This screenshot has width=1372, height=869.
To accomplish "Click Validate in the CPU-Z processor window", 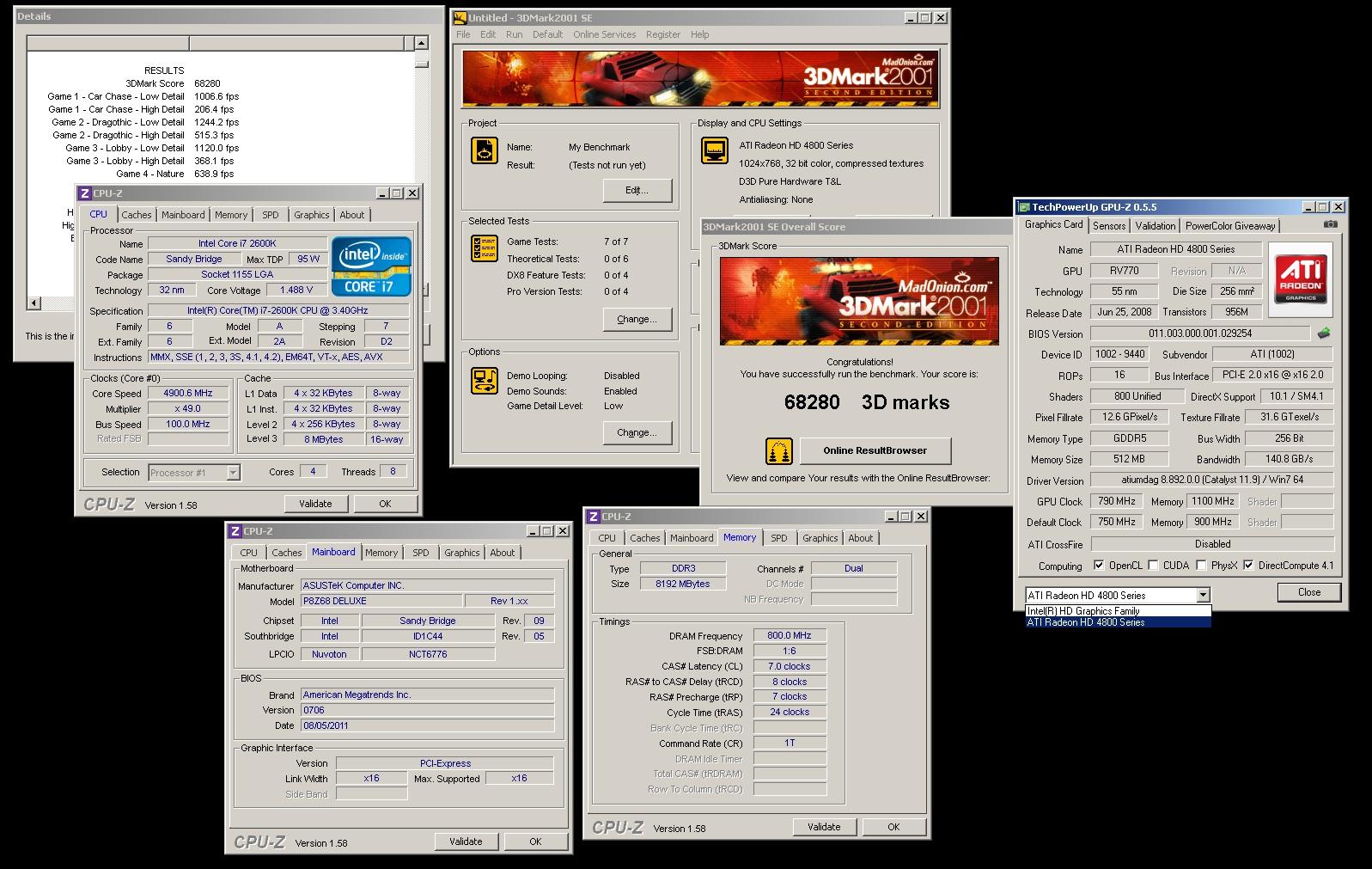I will click(315, 504).
